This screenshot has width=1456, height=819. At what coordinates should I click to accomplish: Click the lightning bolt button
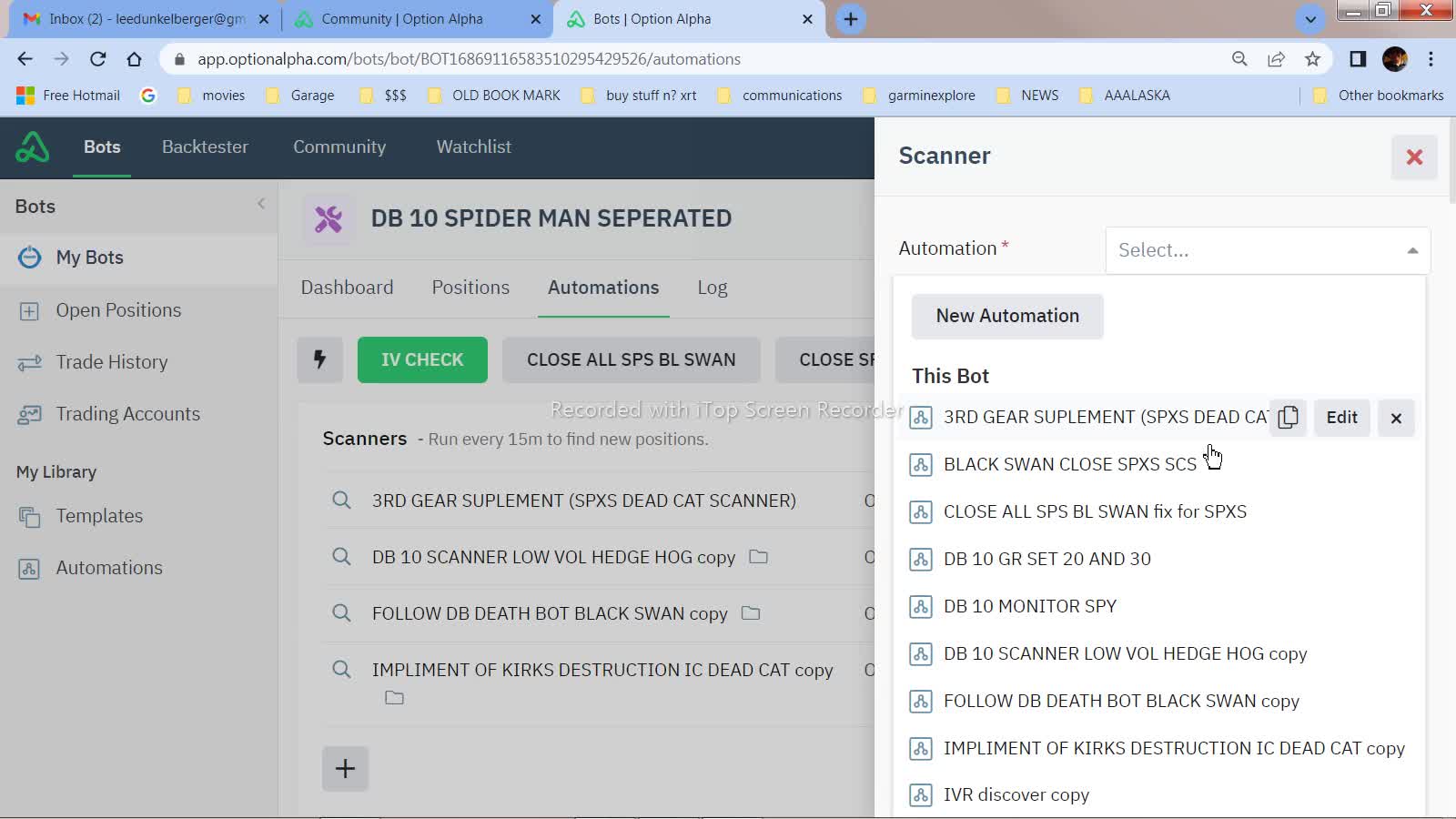319,359
